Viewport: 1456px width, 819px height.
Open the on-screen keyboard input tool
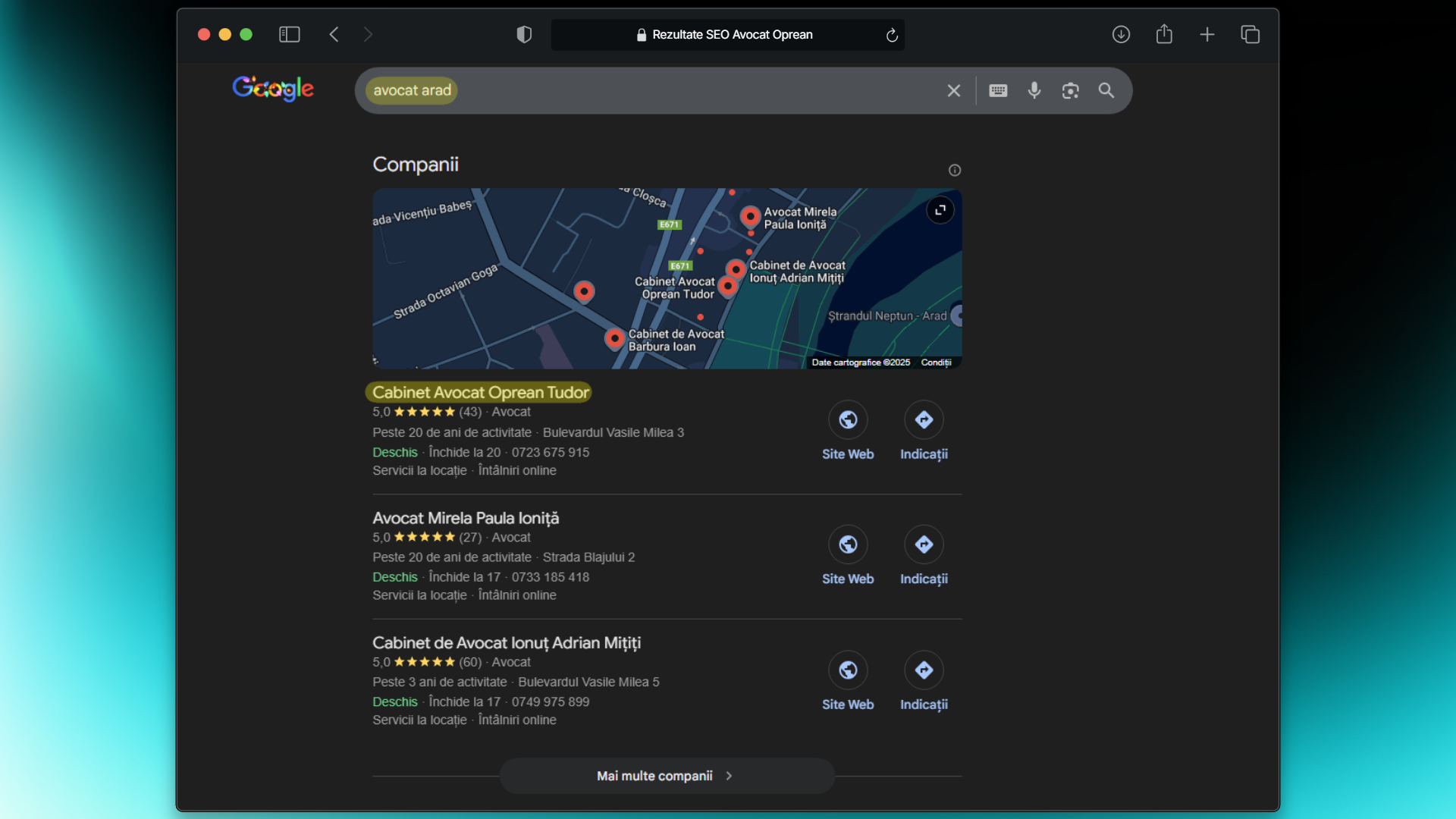[x=998, y=91]
